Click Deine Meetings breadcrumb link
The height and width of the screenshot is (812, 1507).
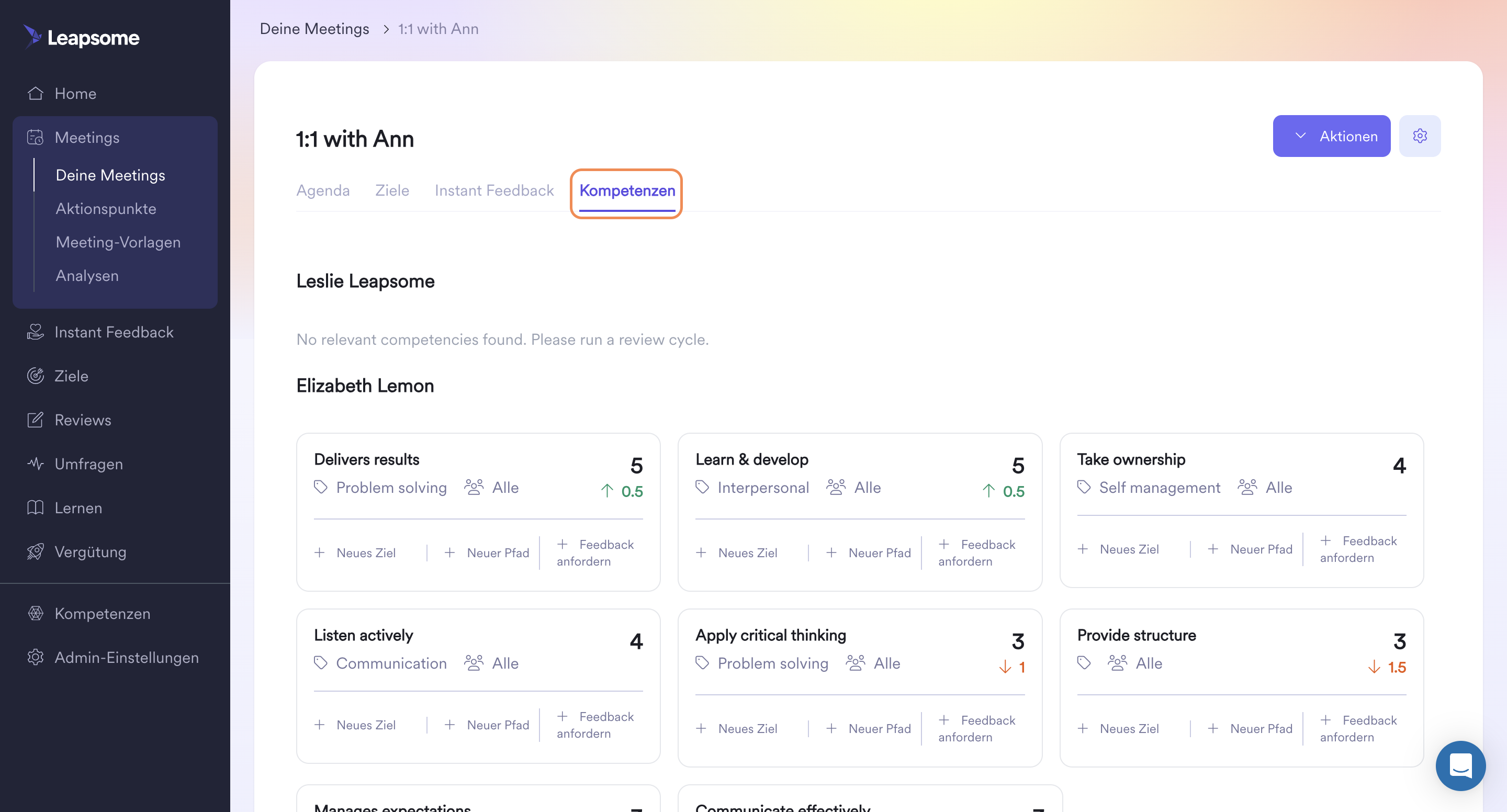pos(314,29)
